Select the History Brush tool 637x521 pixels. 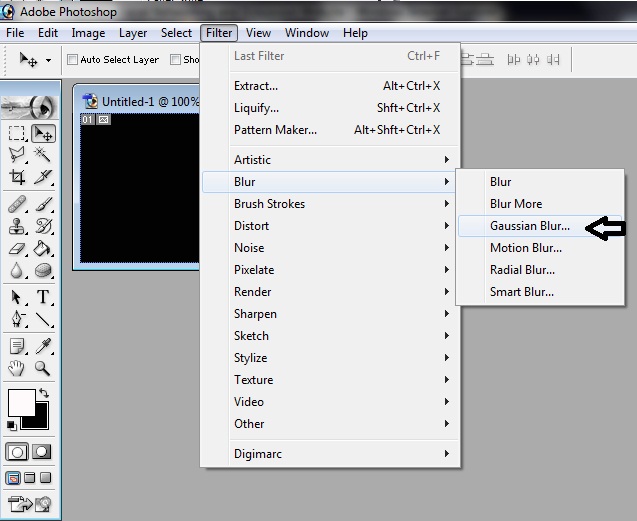(x=43, y=226)
